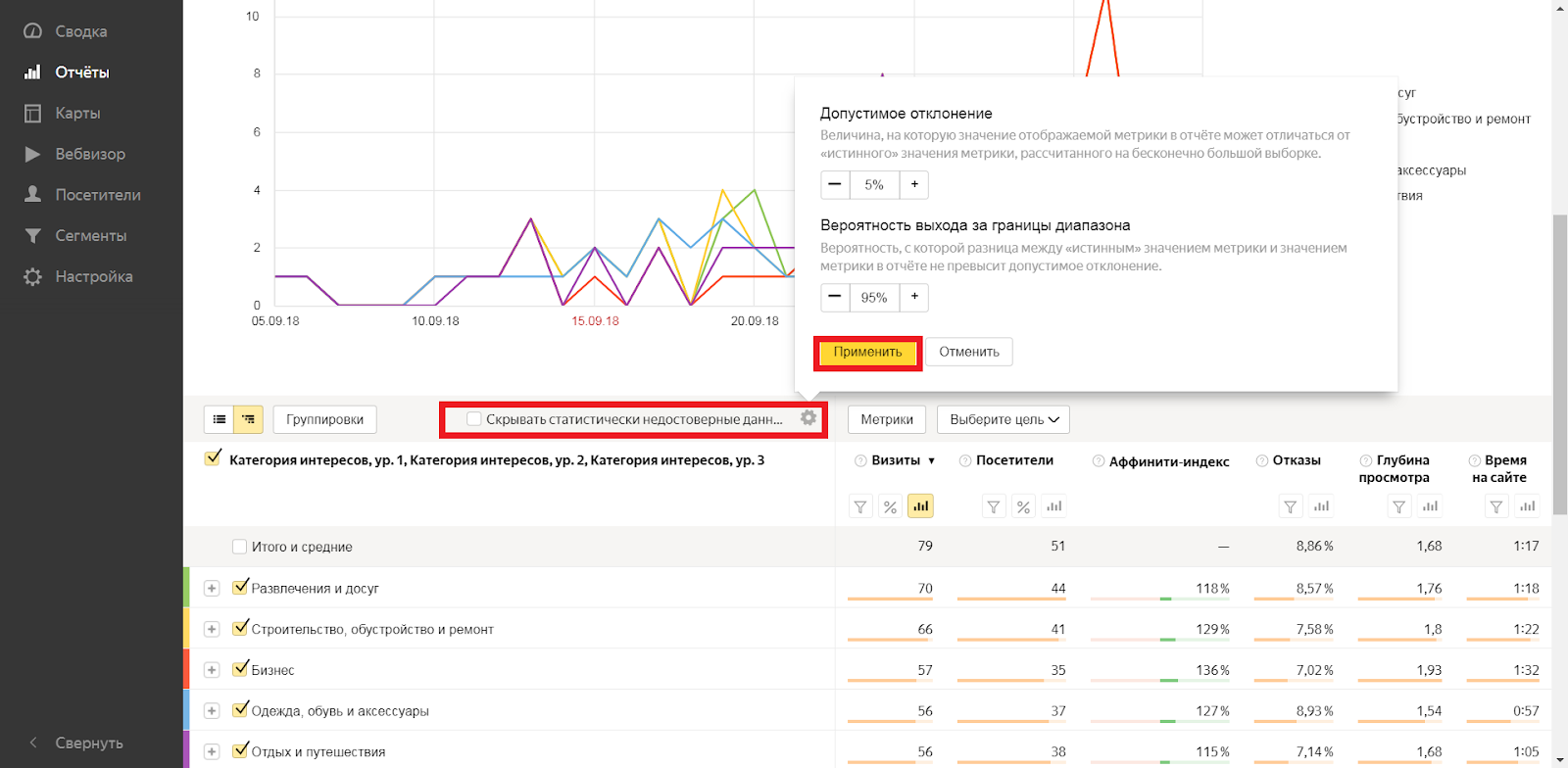Click the Карты map icon

tap(32, 114)
